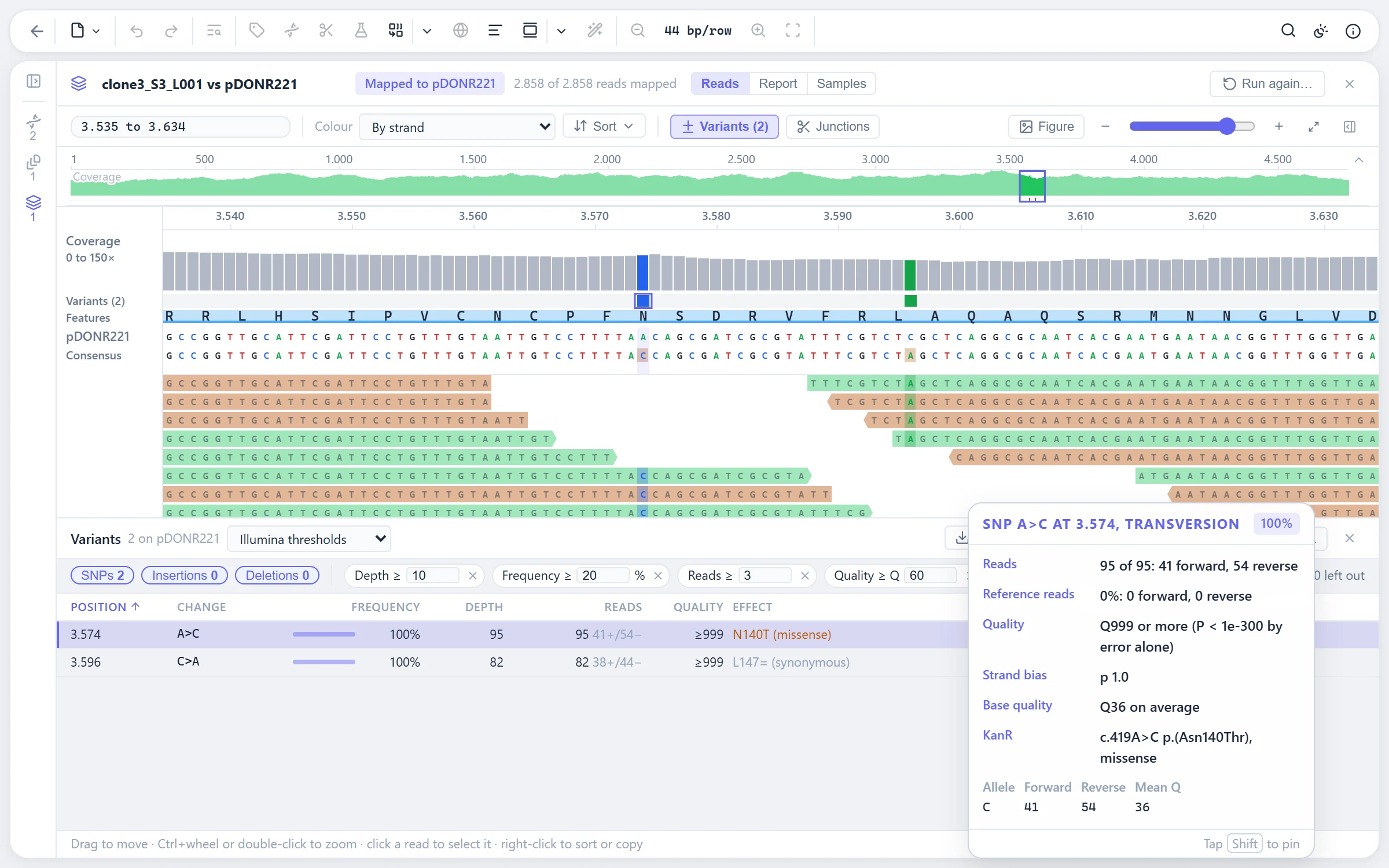
Task: Toggle the right side panel icon
Action: coord(1350,127)
